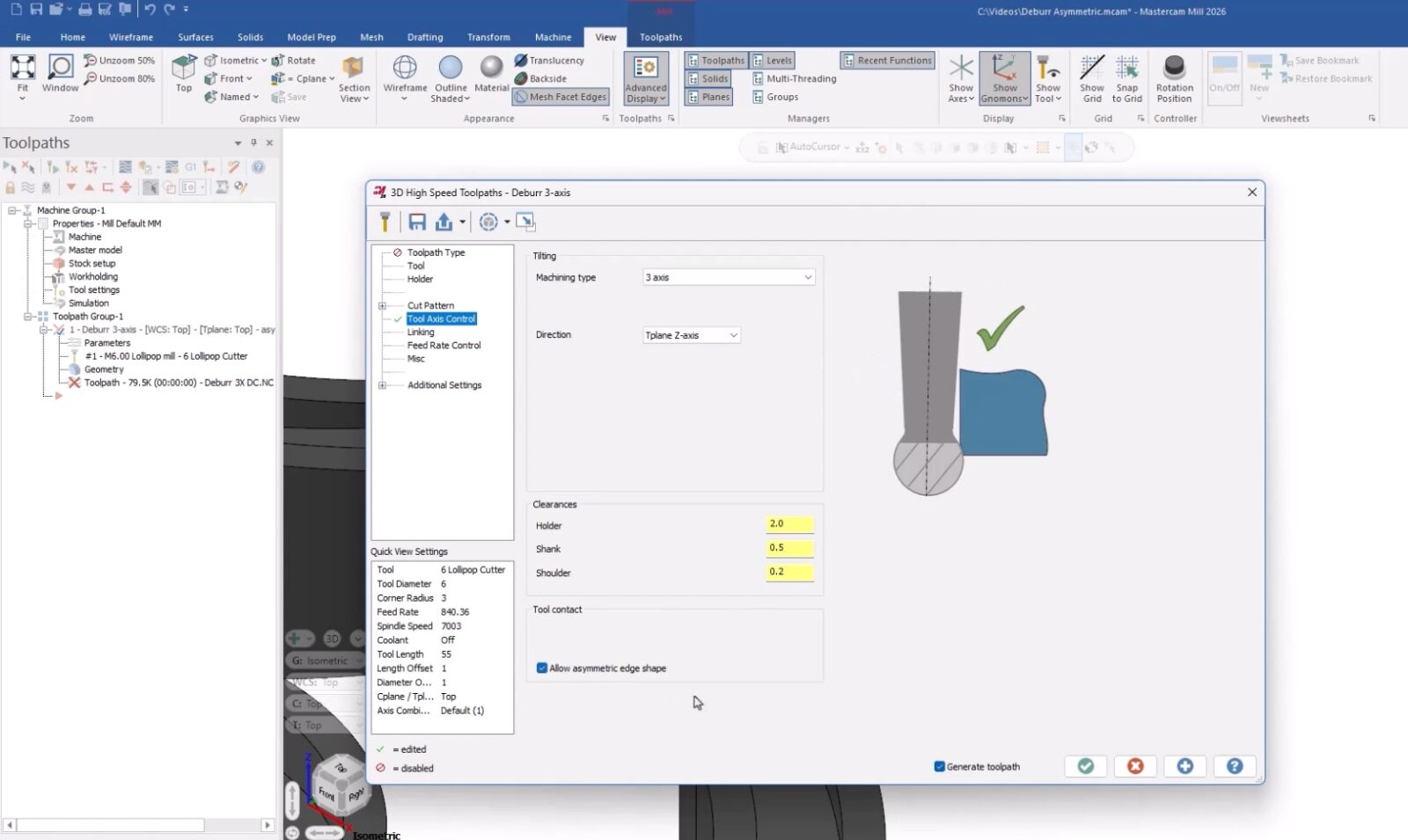Screen dimensions: 1408x840
Task: Toggle toolpath display of selected operations
Action: [x=28, y=186]
